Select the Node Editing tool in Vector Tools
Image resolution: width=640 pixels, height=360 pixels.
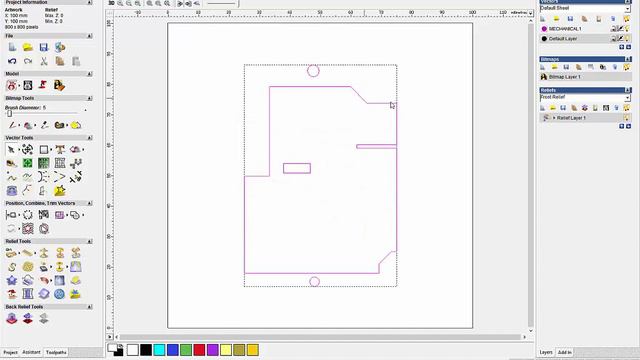click(x=11, y=150)
